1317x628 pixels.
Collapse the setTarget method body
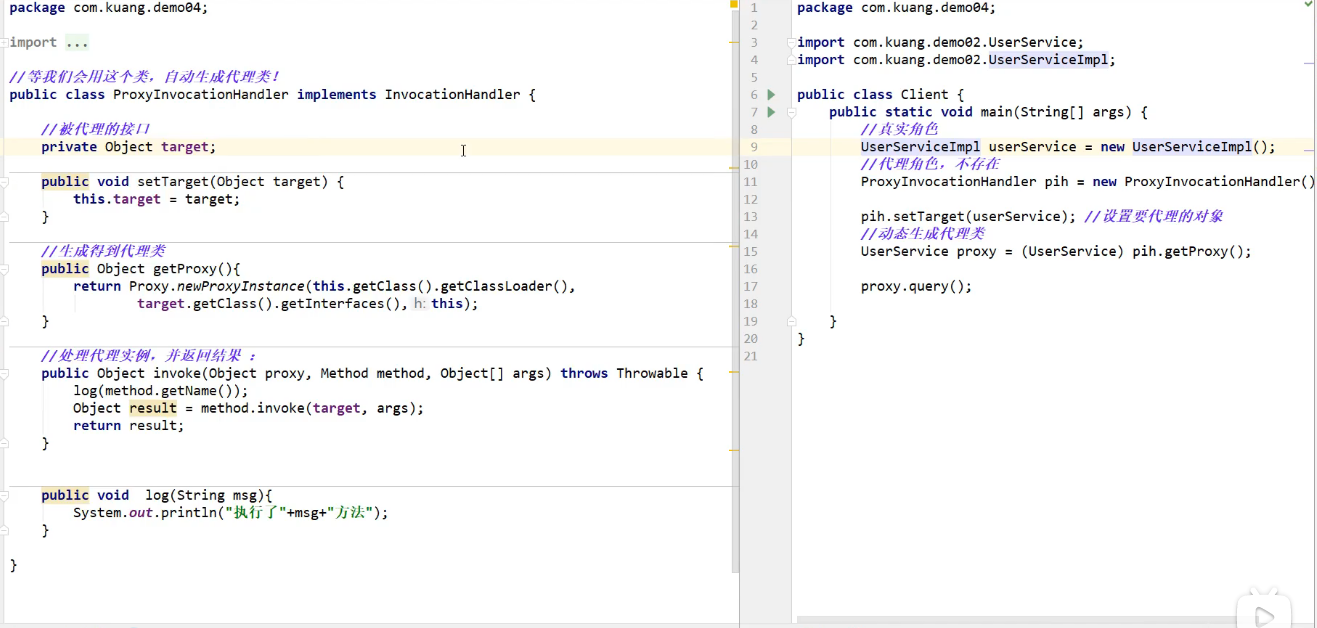5,182
